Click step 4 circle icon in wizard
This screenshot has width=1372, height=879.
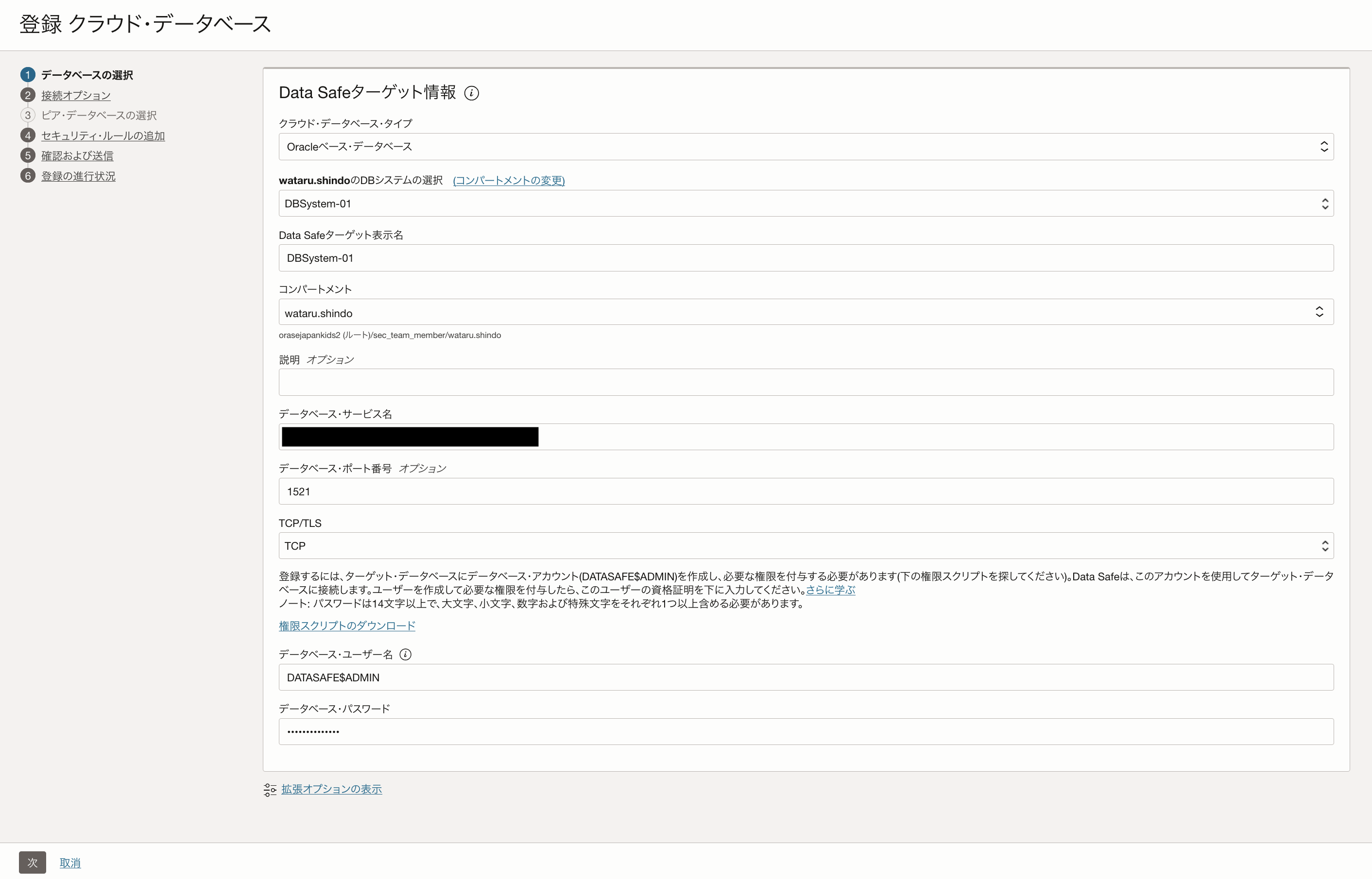click(x=27, y=136)
